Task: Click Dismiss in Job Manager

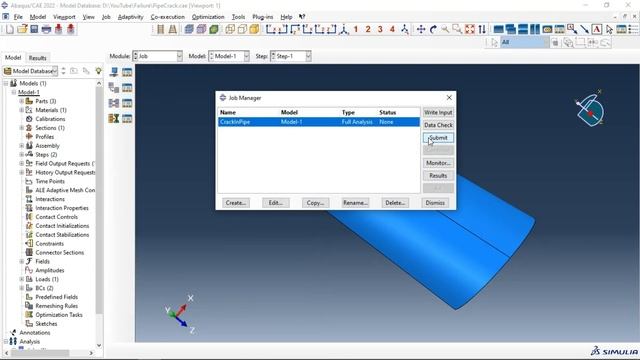Action: tap(435, 202)
